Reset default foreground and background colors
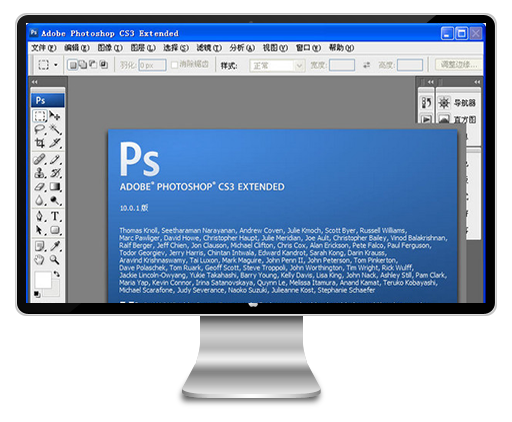 tap(37, 294)
